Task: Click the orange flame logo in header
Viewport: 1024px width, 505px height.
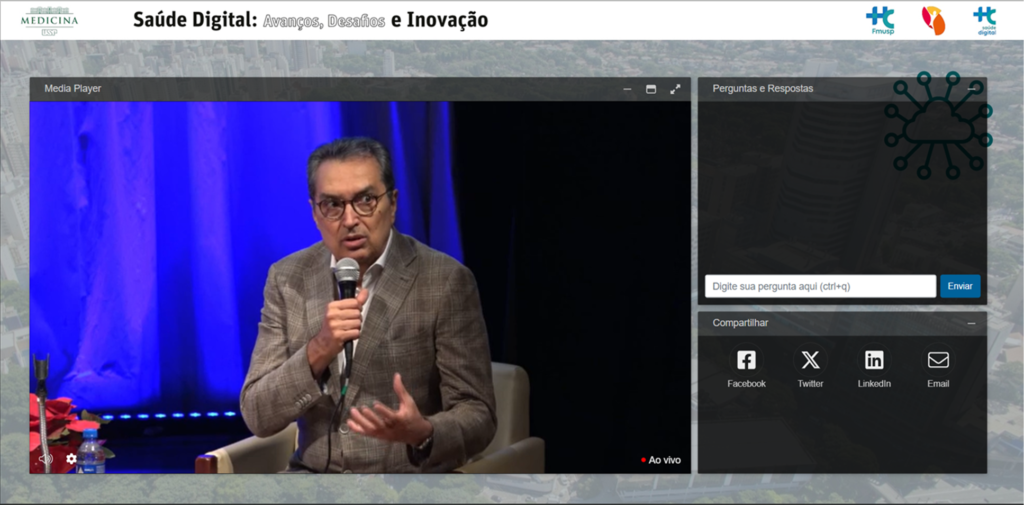Action: [933, 20]
